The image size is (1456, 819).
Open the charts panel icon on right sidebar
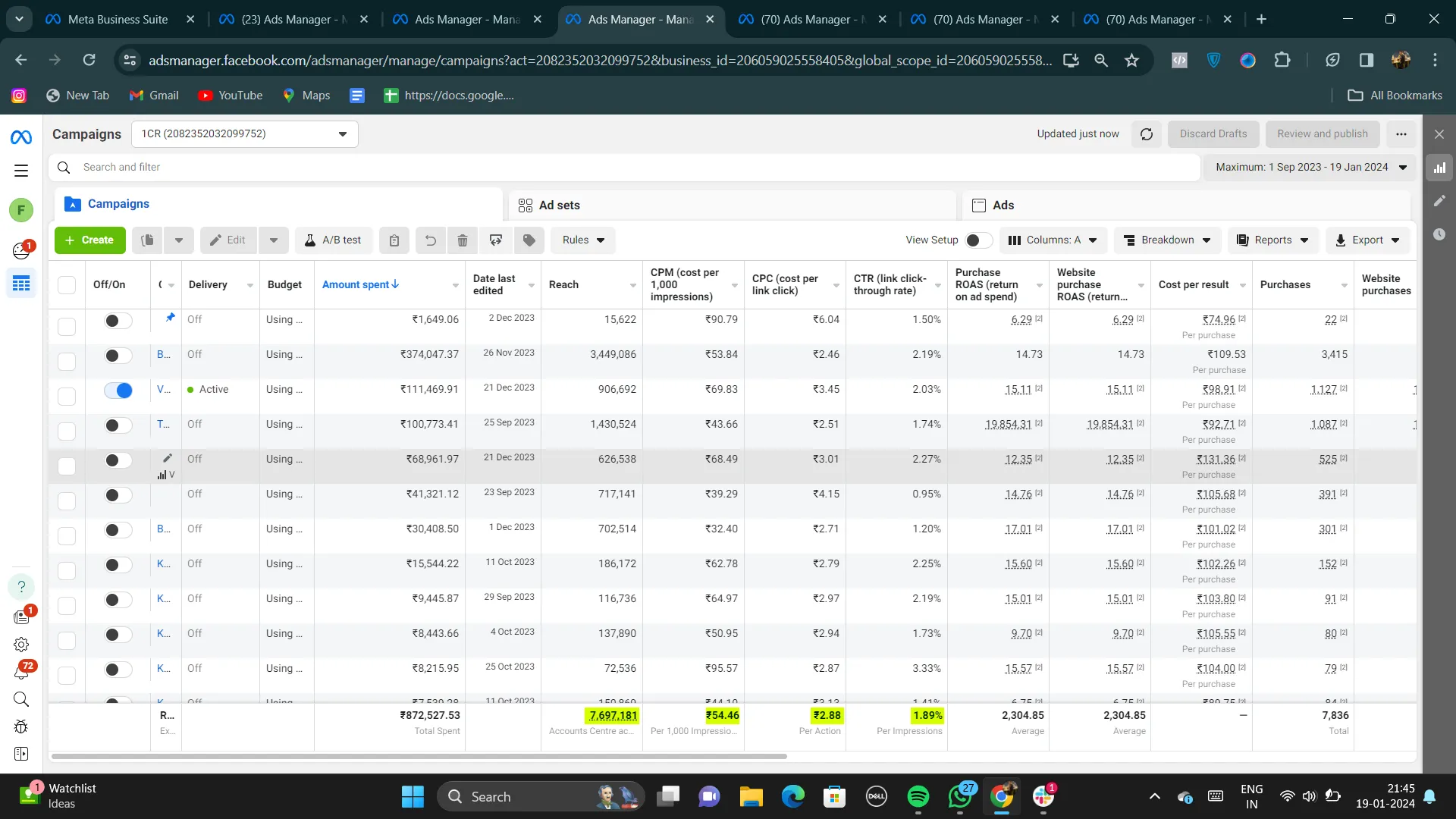pos(1439,168)
